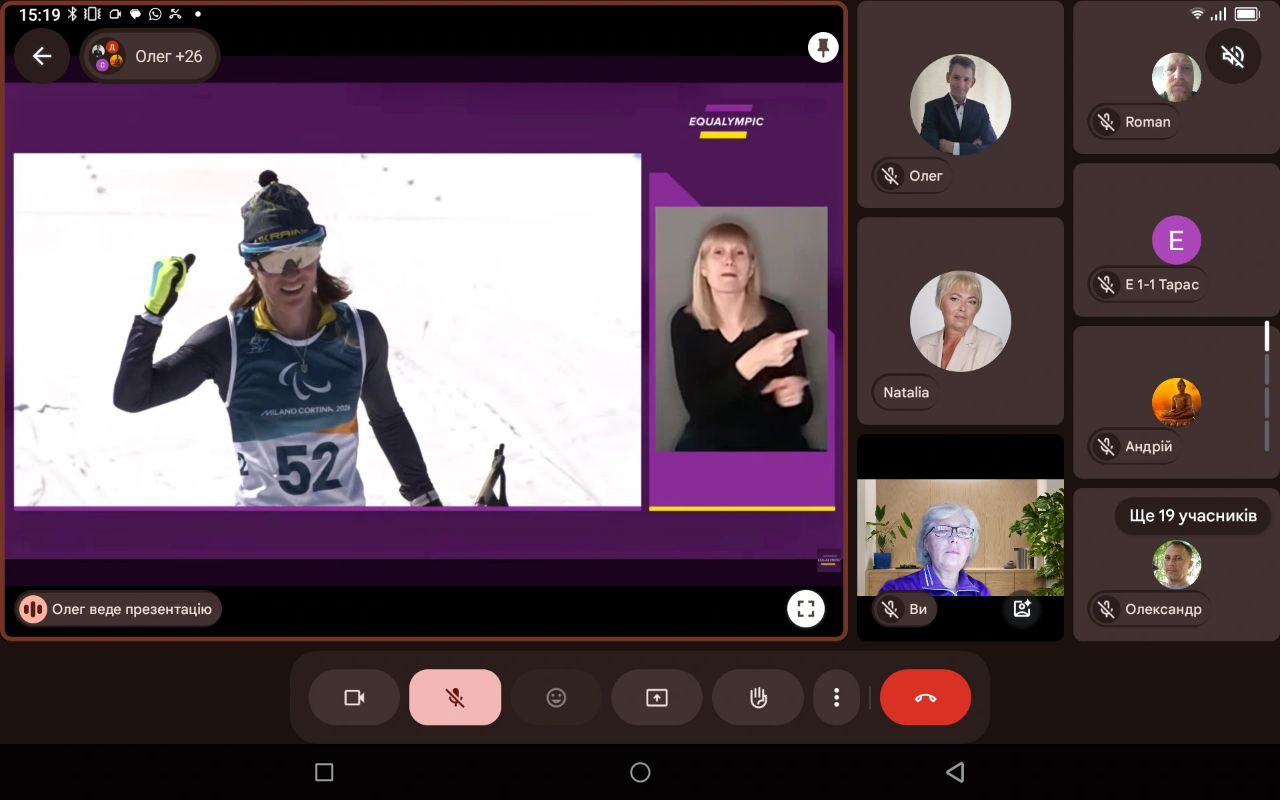Tap the E 1-1 Тарас name label
The height and width of the screenshot is (800, 1280).
pyautogui.click(x=1162, y=284)
